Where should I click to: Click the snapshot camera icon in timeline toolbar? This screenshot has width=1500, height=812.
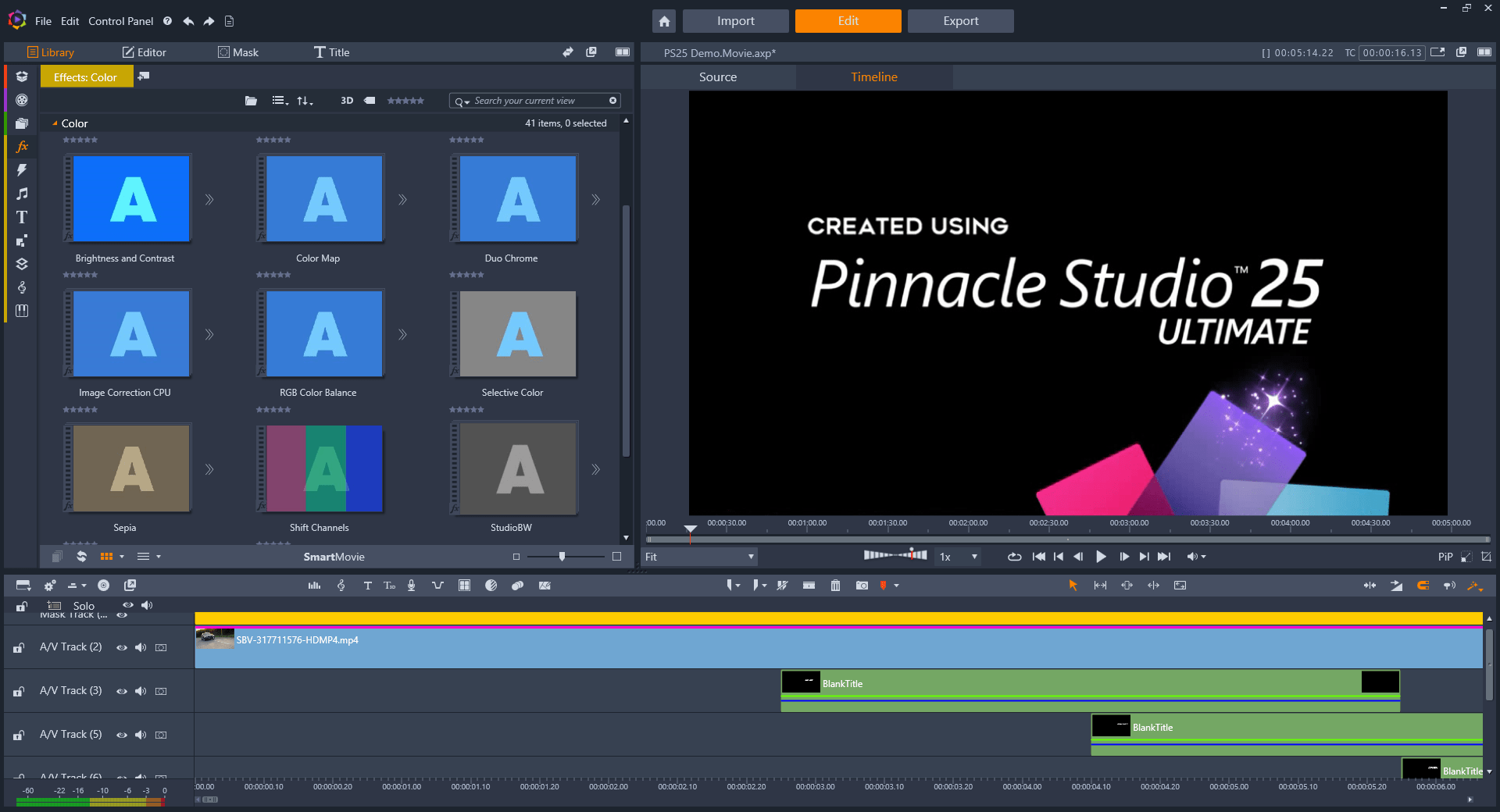click(862, 586)
